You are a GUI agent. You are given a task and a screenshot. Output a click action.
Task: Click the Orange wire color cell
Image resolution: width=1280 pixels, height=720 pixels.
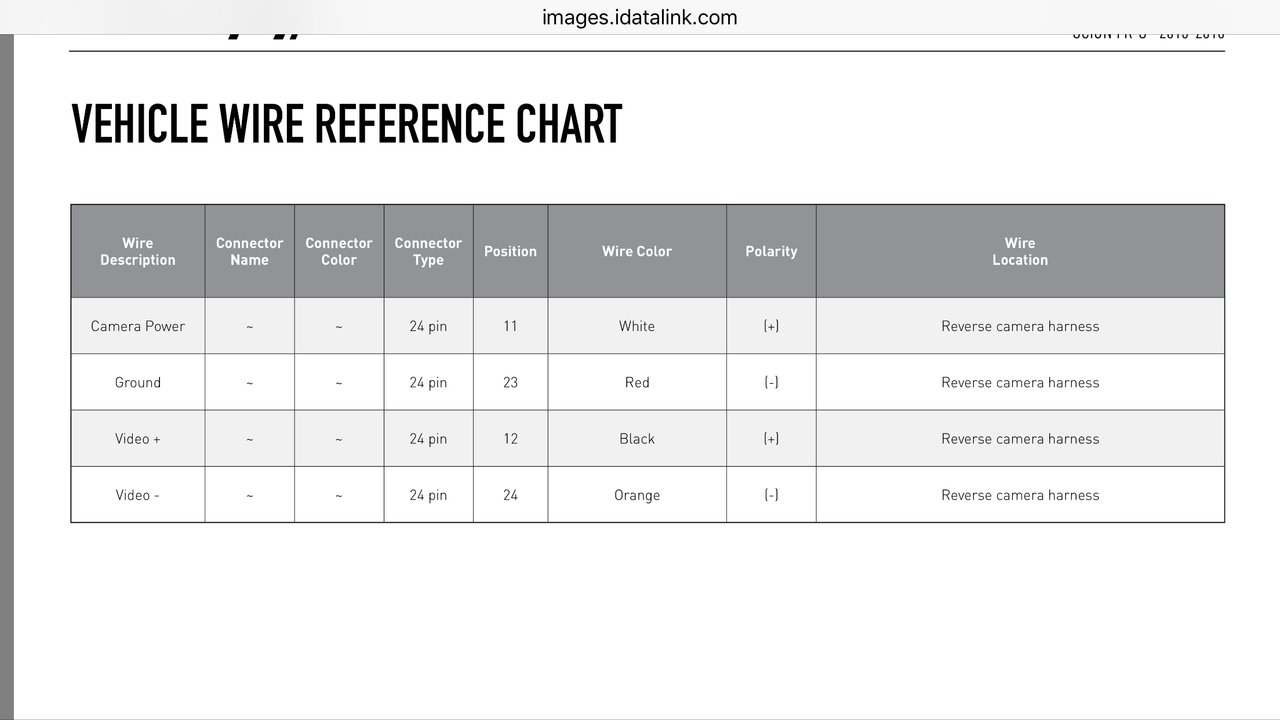coord(637,495)
